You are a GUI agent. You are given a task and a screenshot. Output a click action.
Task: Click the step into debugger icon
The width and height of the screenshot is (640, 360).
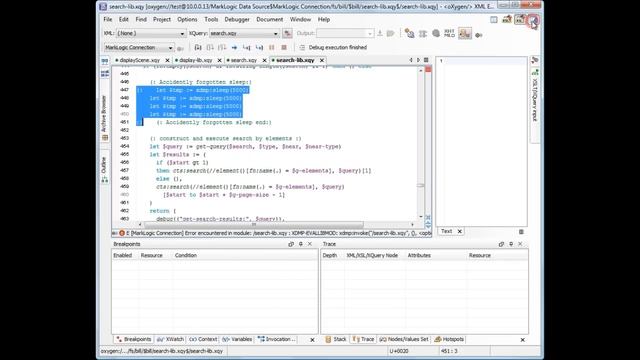[198, 47]
